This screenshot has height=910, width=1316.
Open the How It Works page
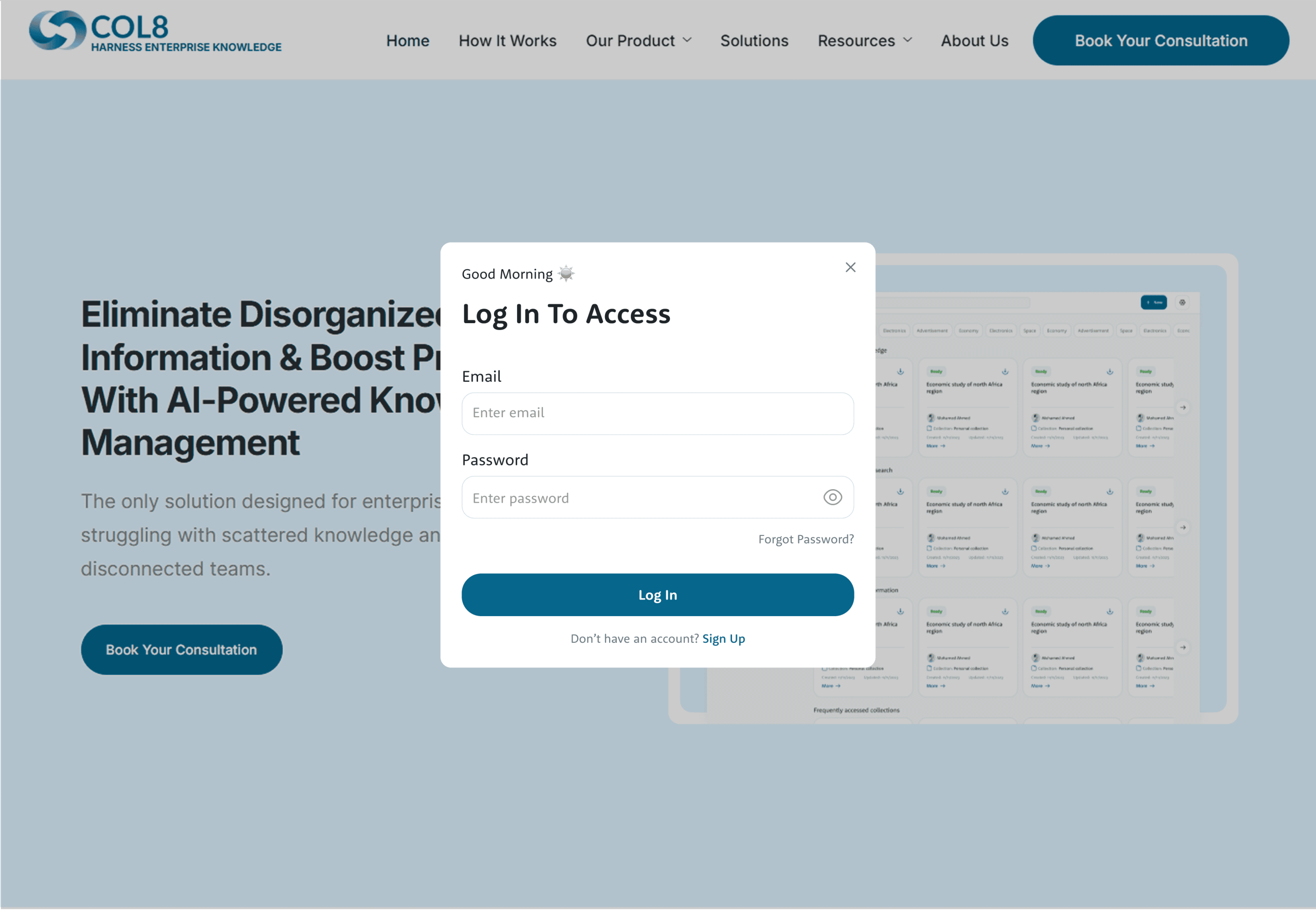click(x=507, y=41)
